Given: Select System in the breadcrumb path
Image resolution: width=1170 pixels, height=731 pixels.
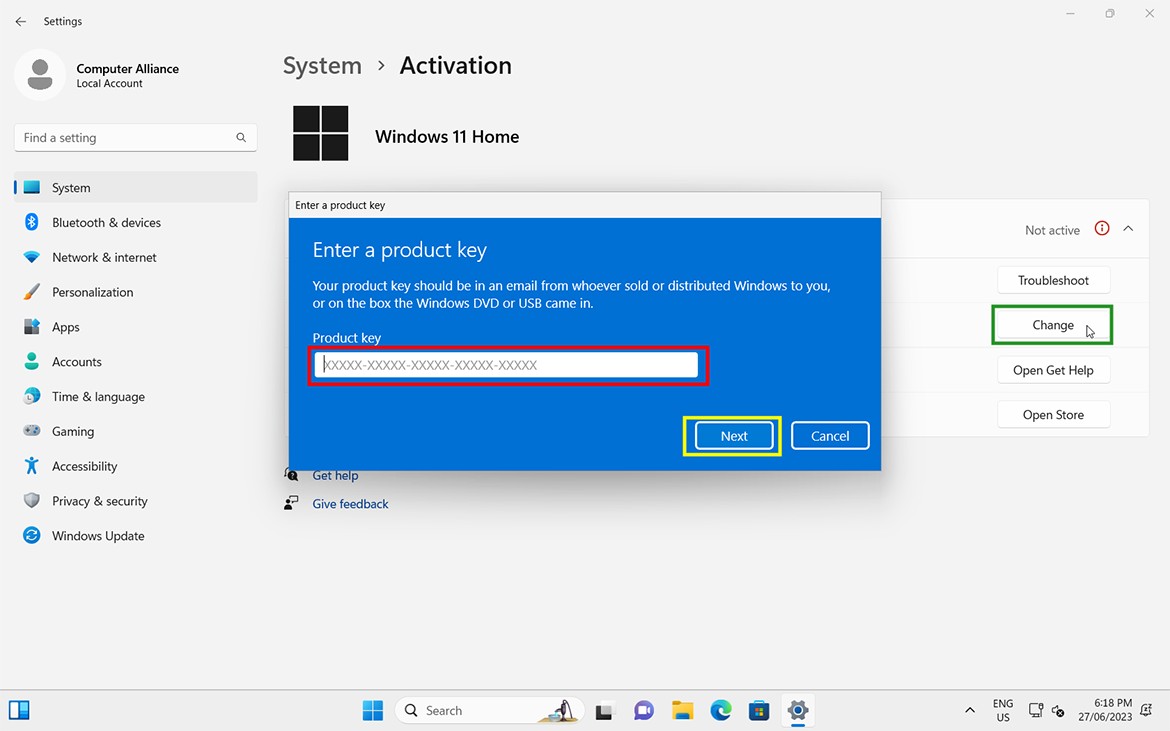Looking at the screenshot, I should pyautogui.click(x=322, y=65).
